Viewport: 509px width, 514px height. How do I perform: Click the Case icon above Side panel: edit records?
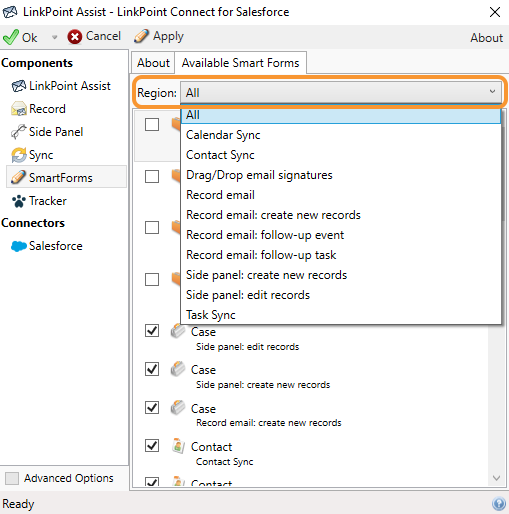point(178,331)
